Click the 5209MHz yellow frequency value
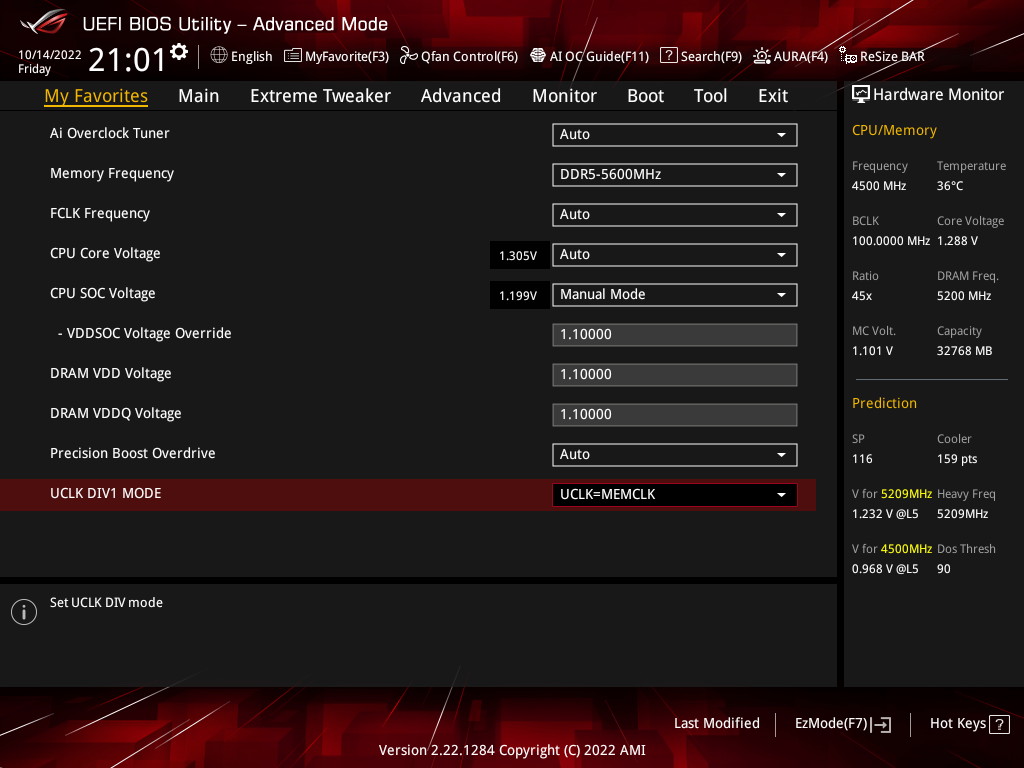Screen dimensions: 1024x768 point(906,494)
